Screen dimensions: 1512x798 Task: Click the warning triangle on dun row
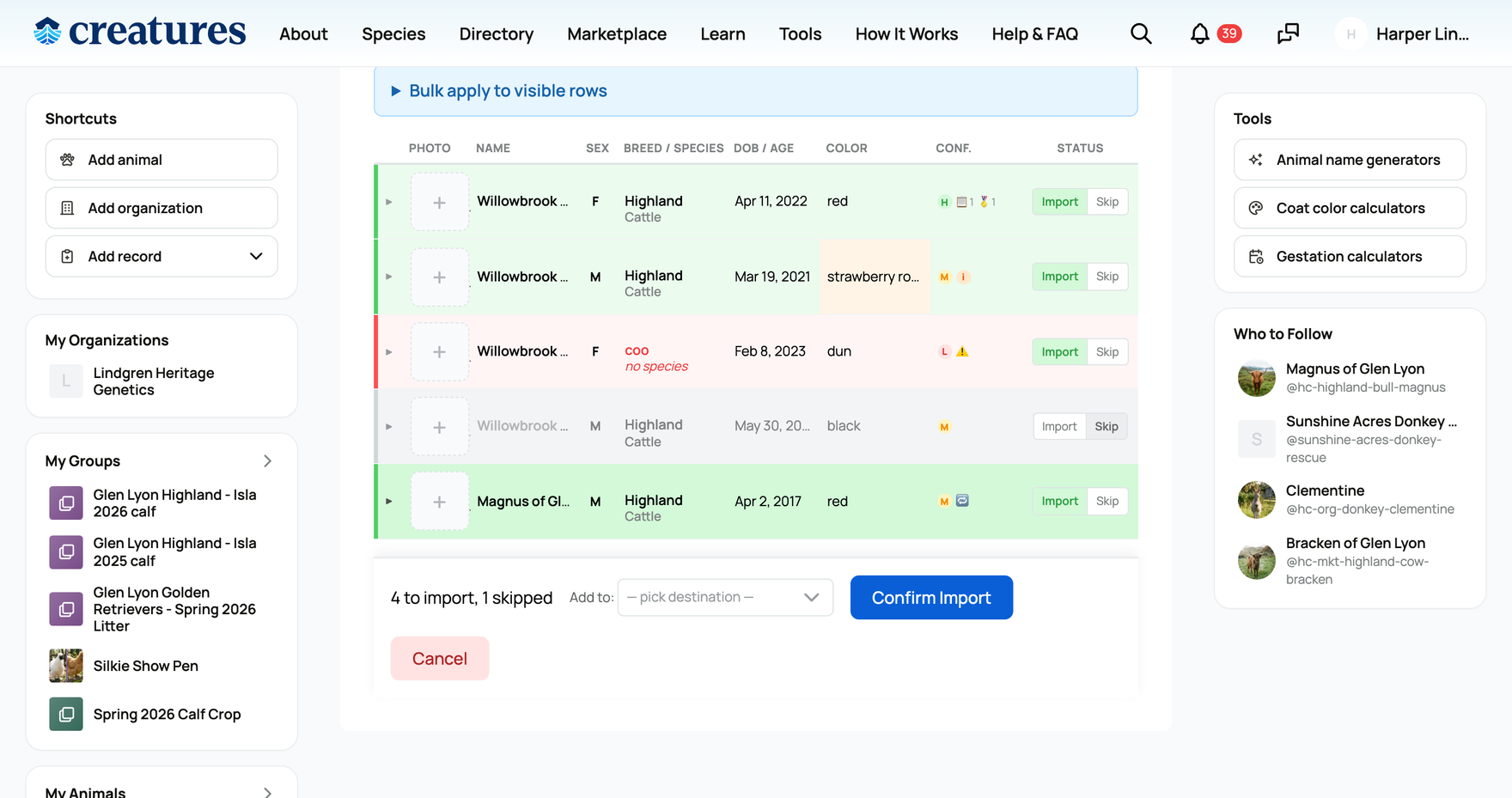pos(962,351)
